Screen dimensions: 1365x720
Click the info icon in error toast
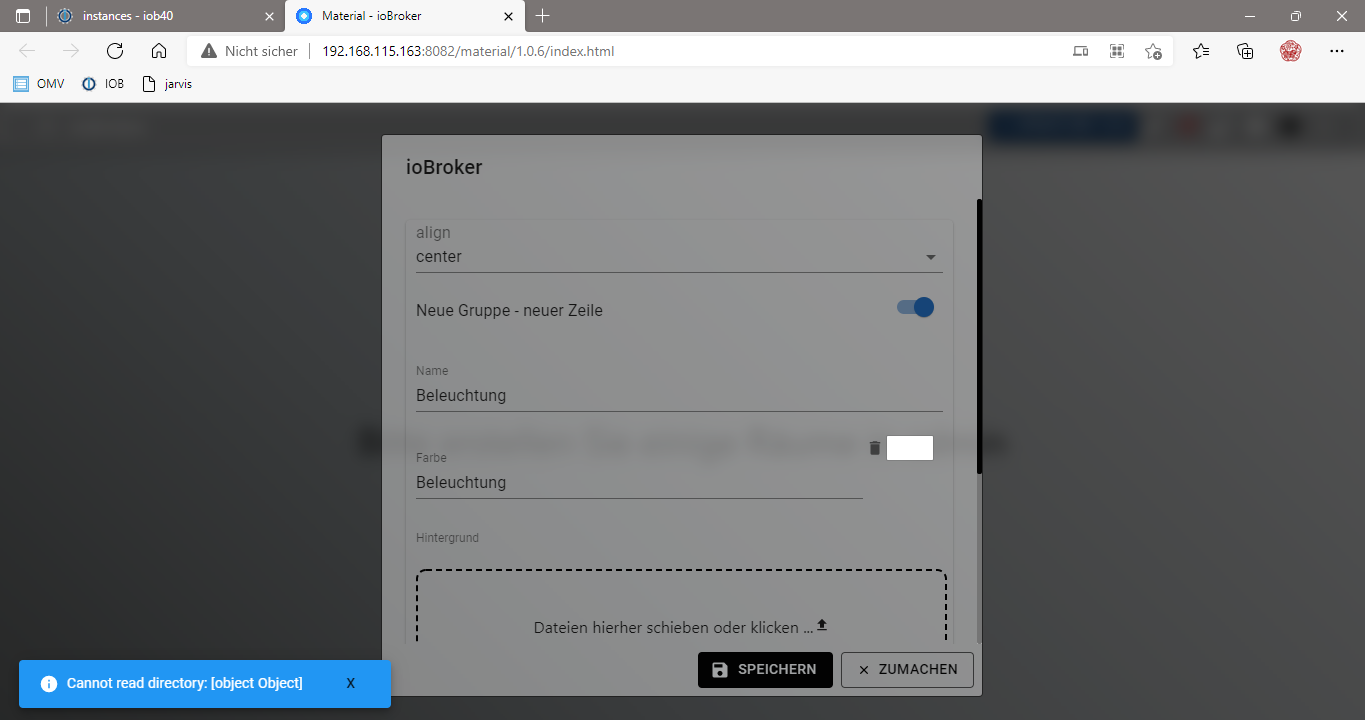pyautogui.click(x=49, y=684)
